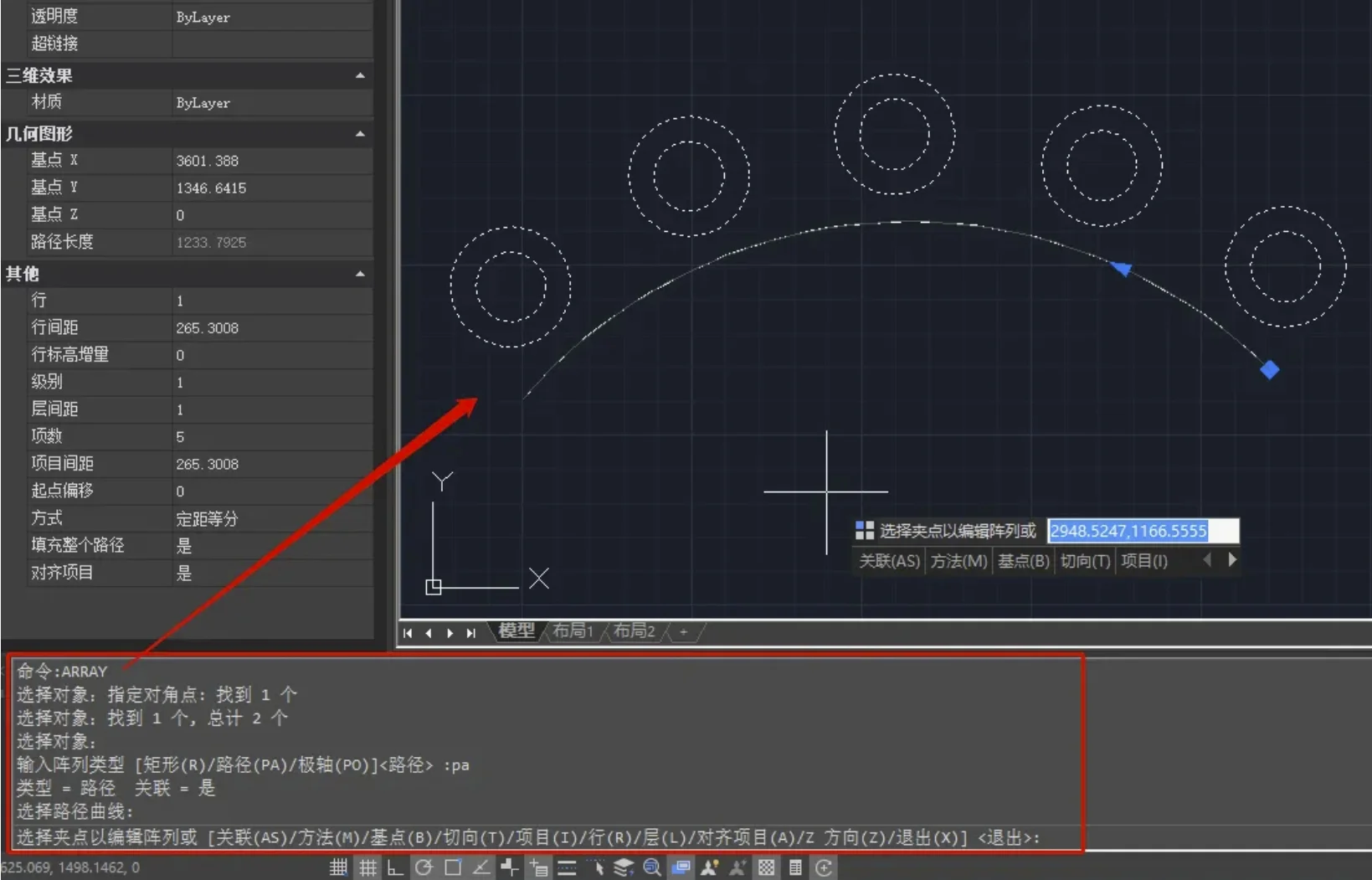This screenshot has width=1372, height=880.
Task: Open the 方式 定距等分 dropdown value
Action: tap(272, 518)
